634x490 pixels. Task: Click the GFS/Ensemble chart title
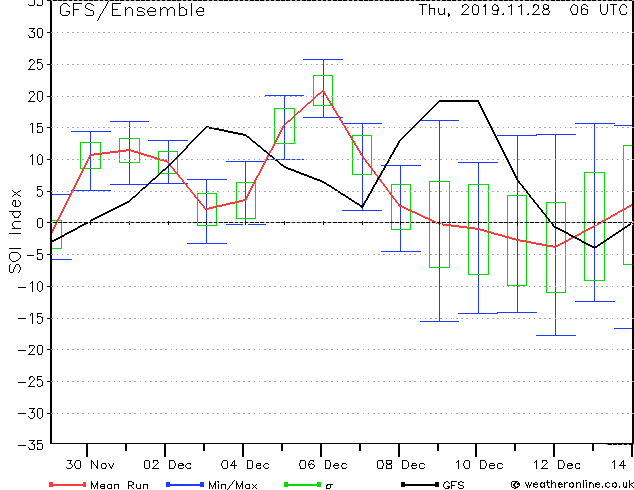point(132,10)
